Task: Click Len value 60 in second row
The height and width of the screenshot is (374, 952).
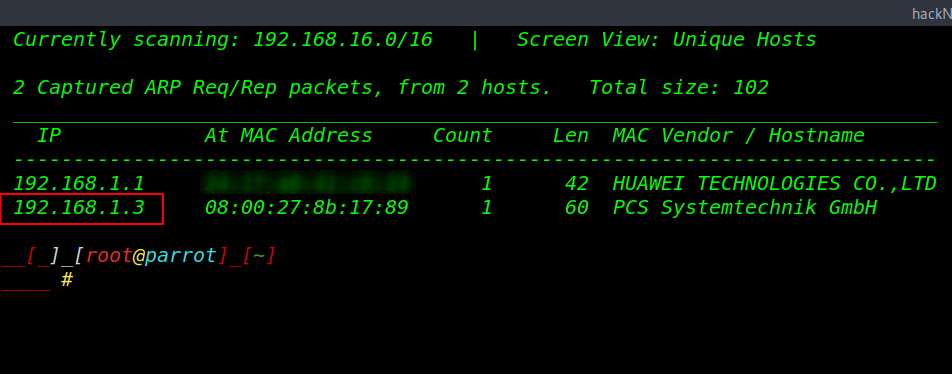Action: pos(576,208)
